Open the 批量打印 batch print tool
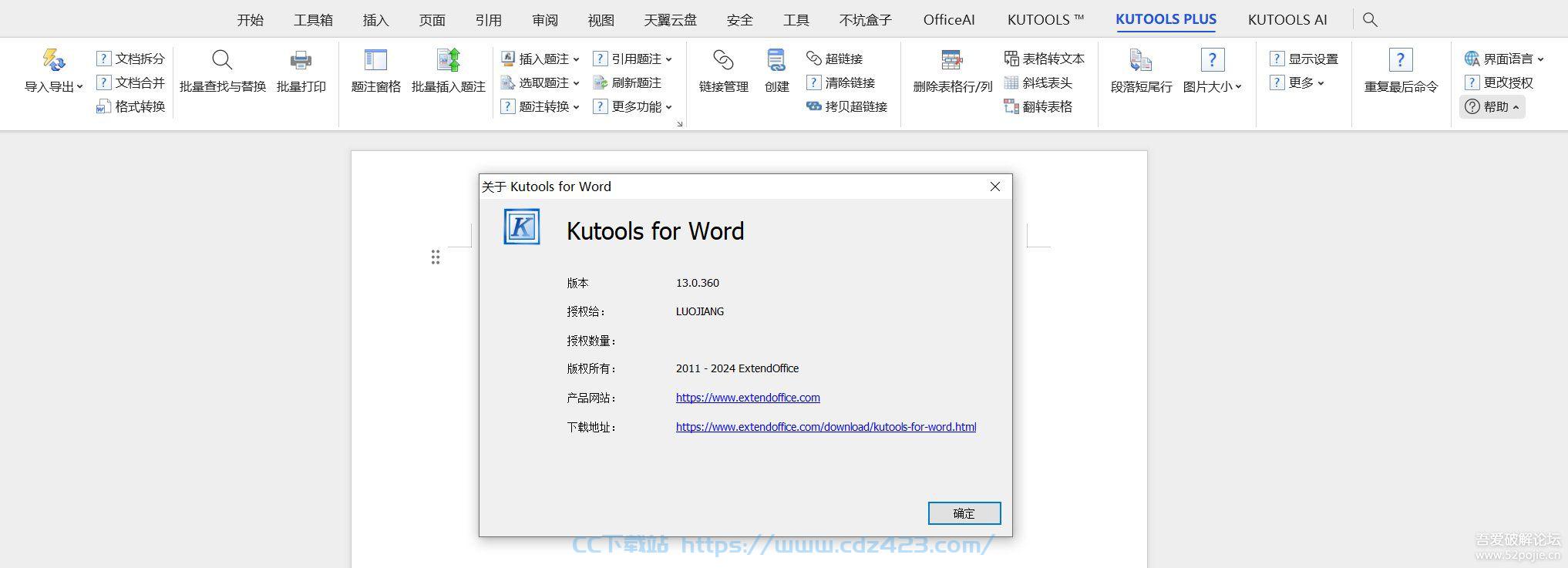1568x568 pixels. coord(301,71)
